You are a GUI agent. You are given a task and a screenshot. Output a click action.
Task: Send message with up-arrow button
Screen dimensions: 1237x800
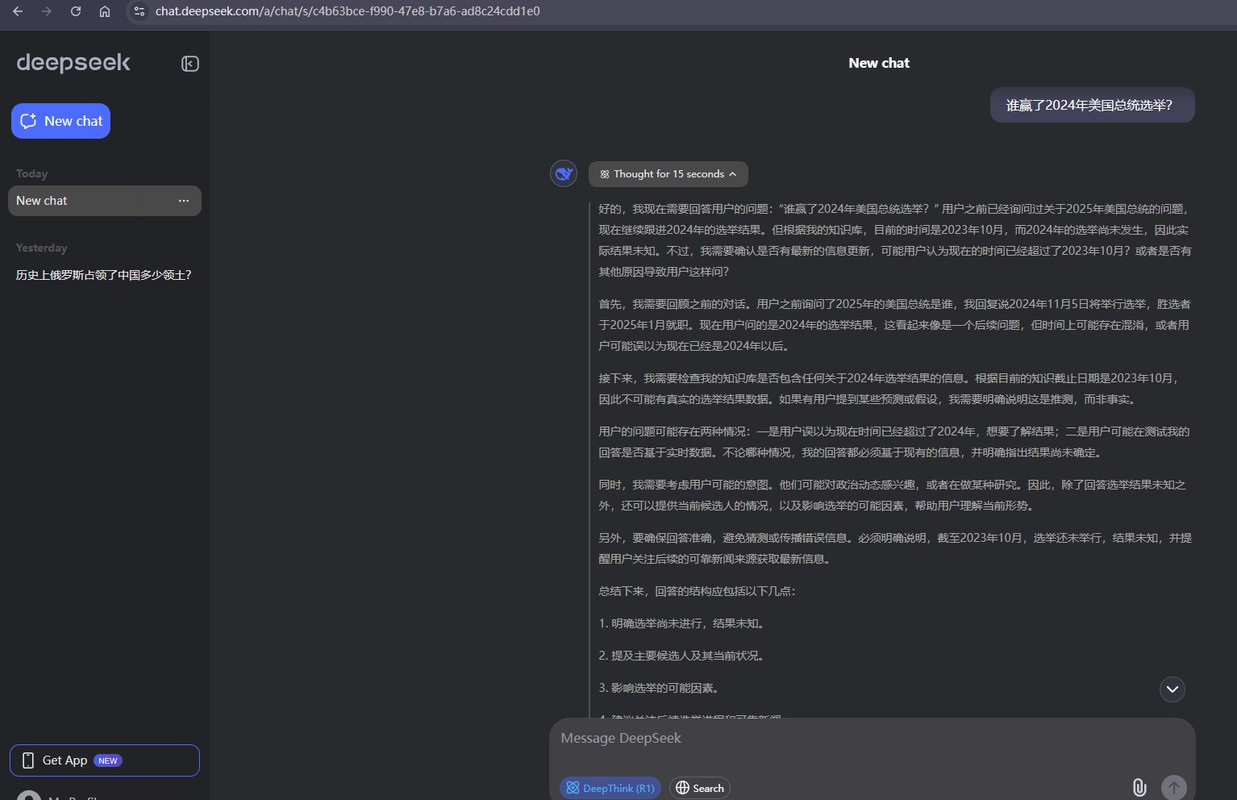tap(1174, 788)
